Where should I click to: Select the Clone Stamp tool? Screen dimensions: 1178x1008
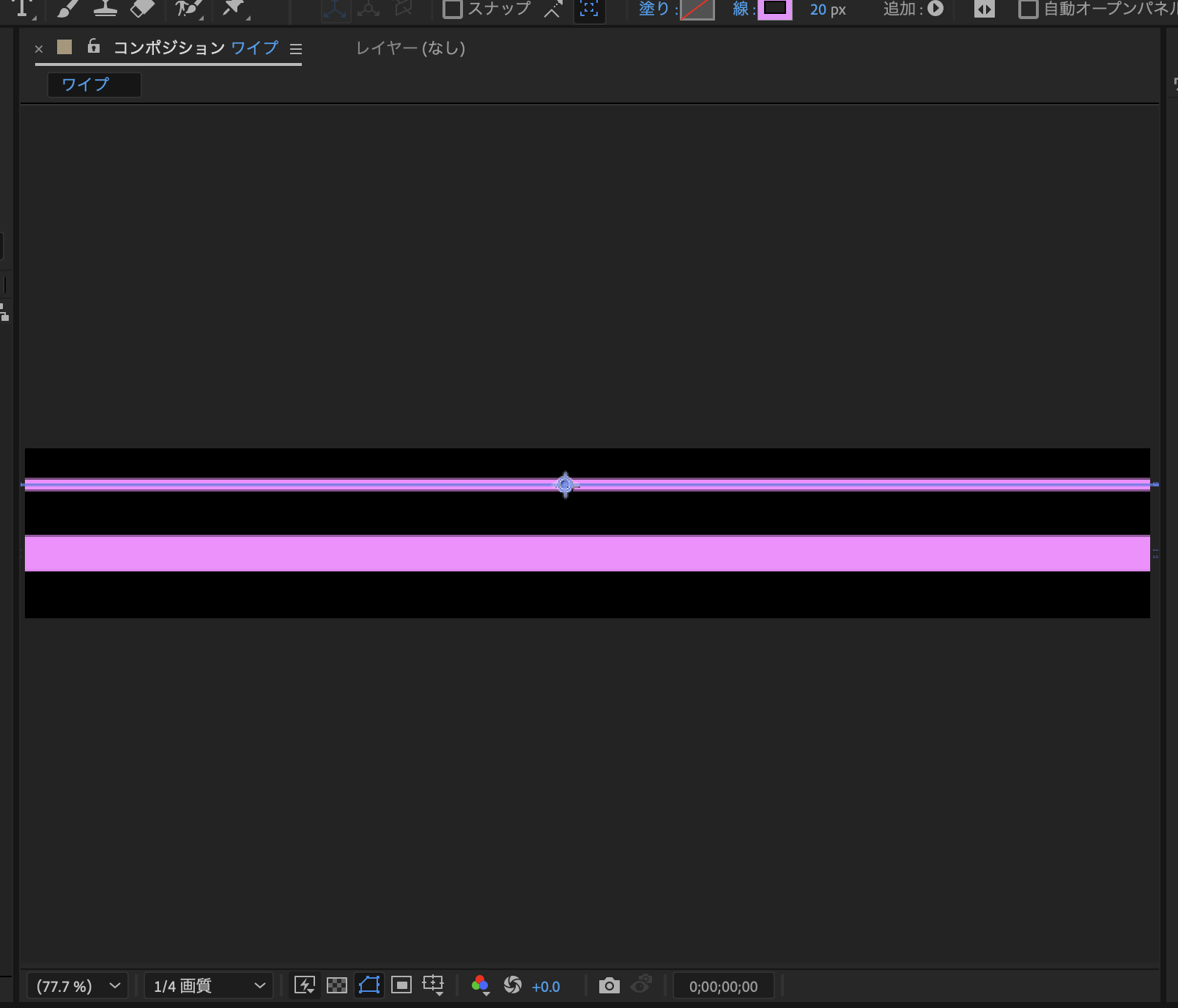point(105,9)
